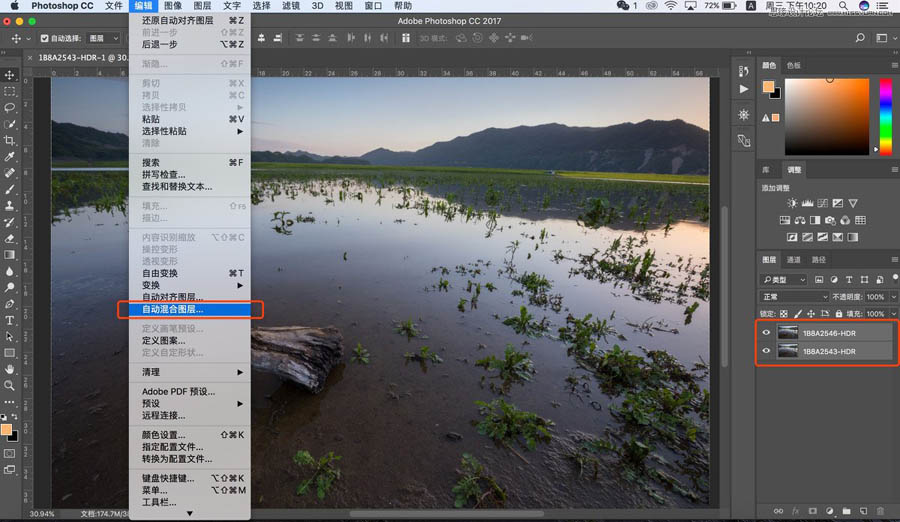Select the Dodge tool

10,287
